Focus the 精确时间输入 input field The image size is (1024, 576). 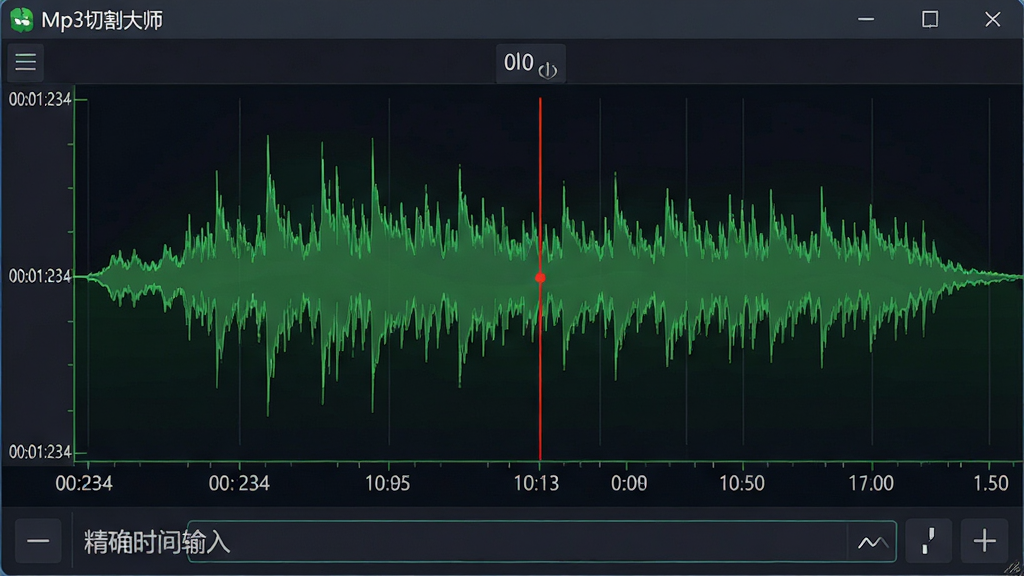pos(541,541)
